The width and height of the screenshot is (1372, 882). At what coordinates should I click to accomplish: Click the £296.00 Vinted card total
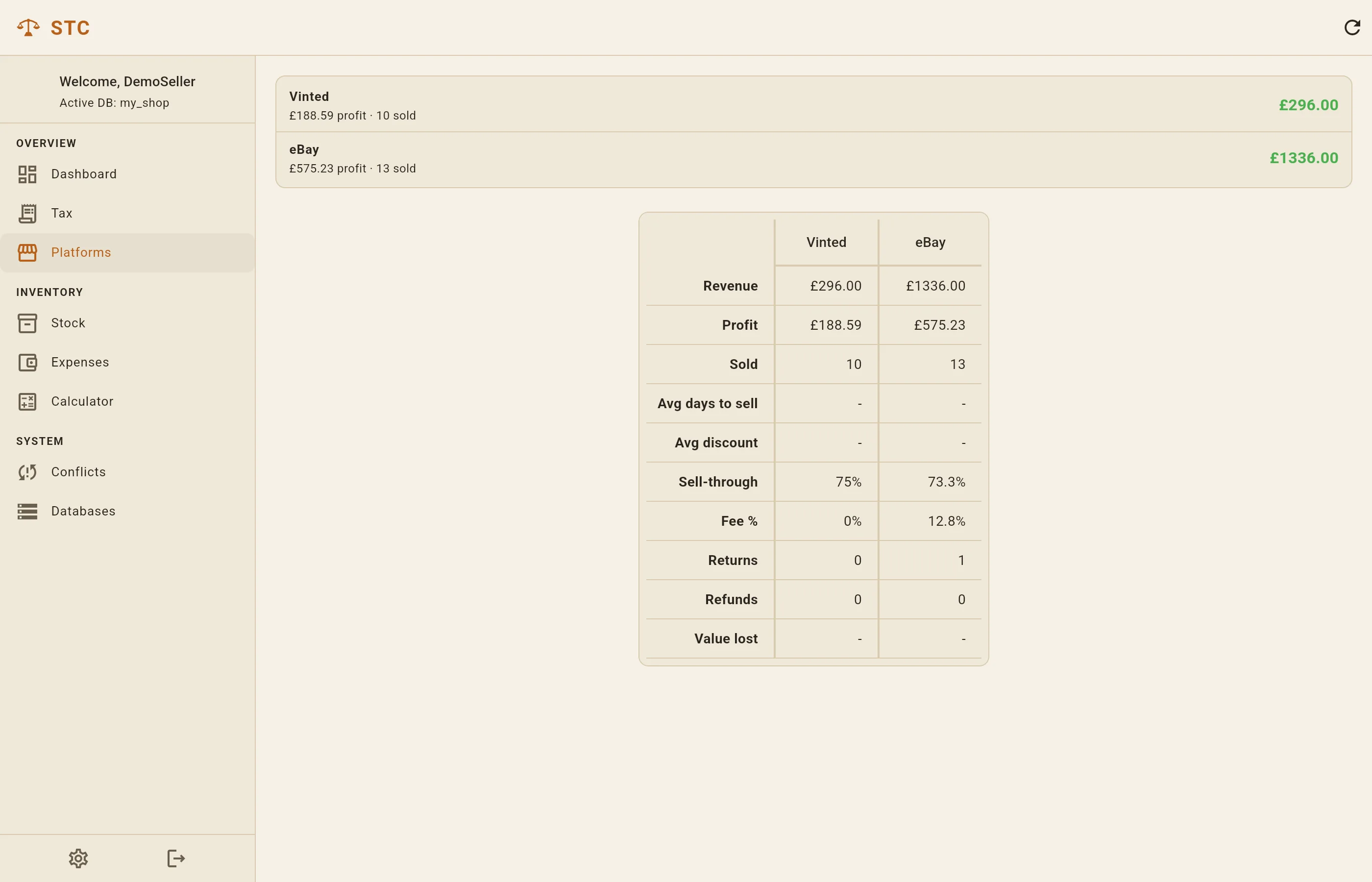tap(1308, 105)
